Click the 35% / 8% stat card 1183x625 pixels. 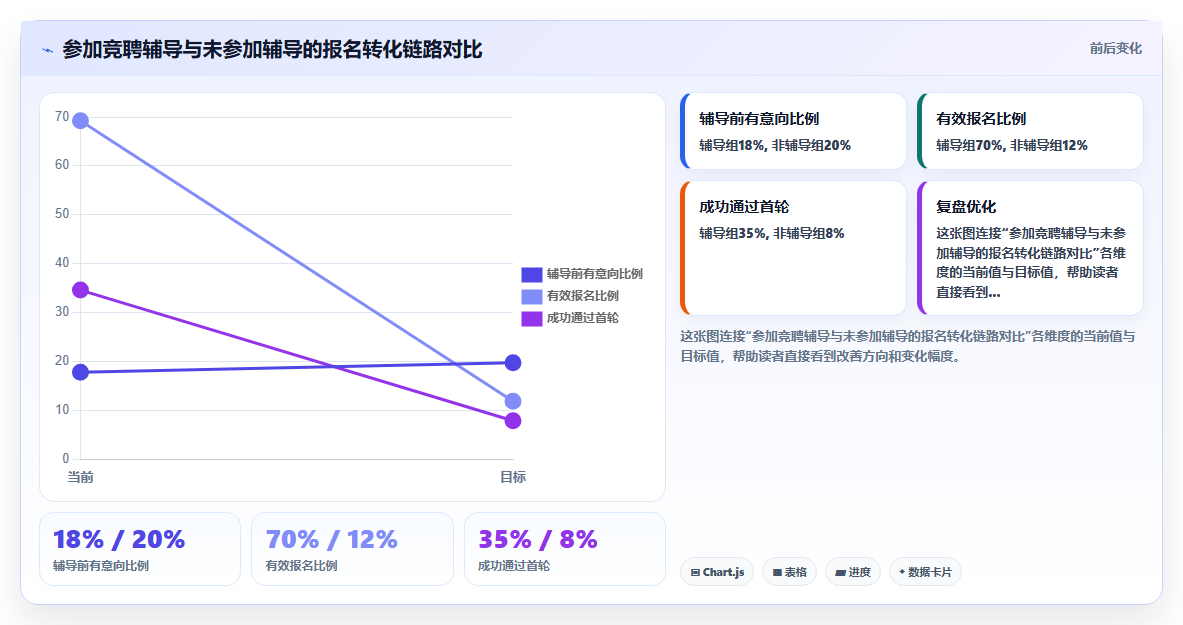(x=564, y=549)
